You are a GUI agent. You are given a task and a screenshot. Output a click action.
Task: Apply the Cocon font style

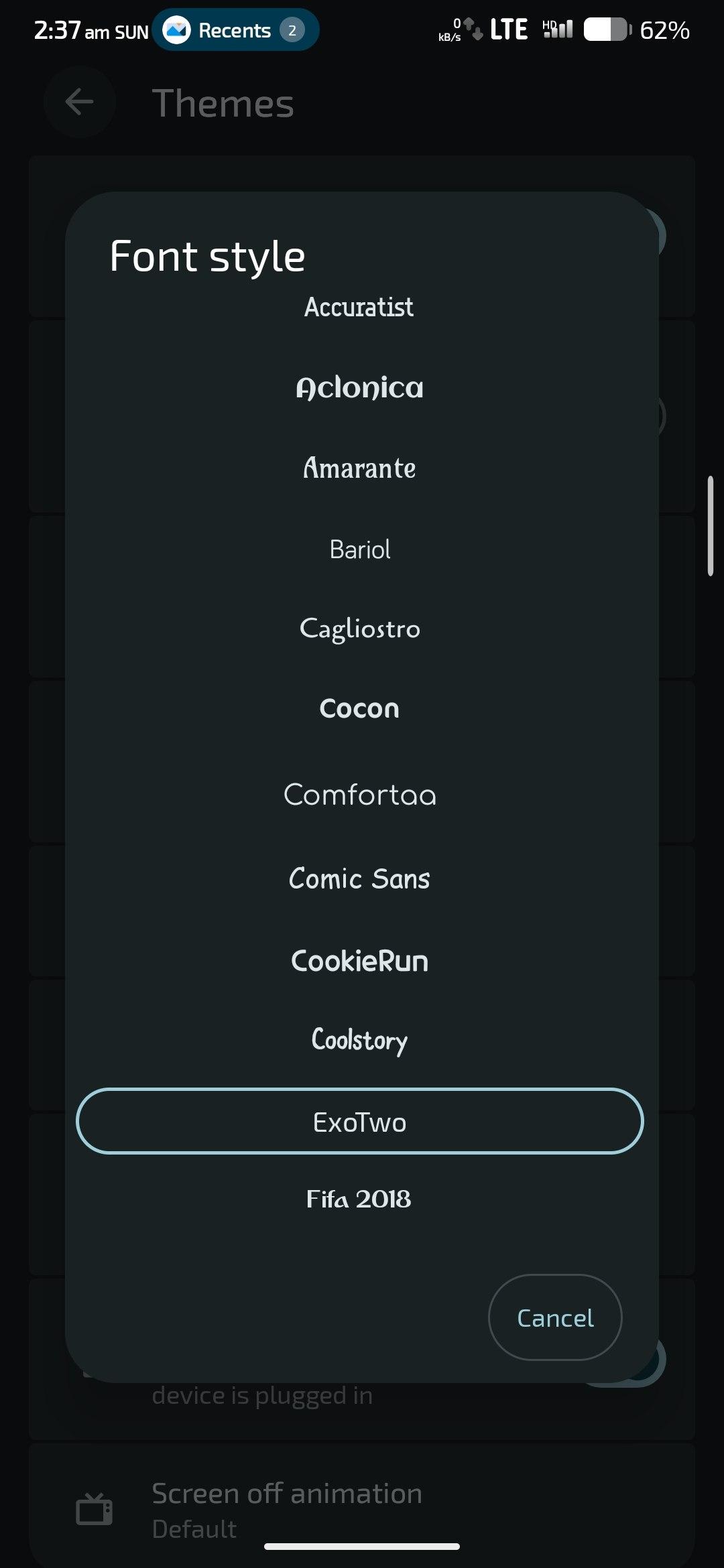pyautogui.click(x=359, y=709)
